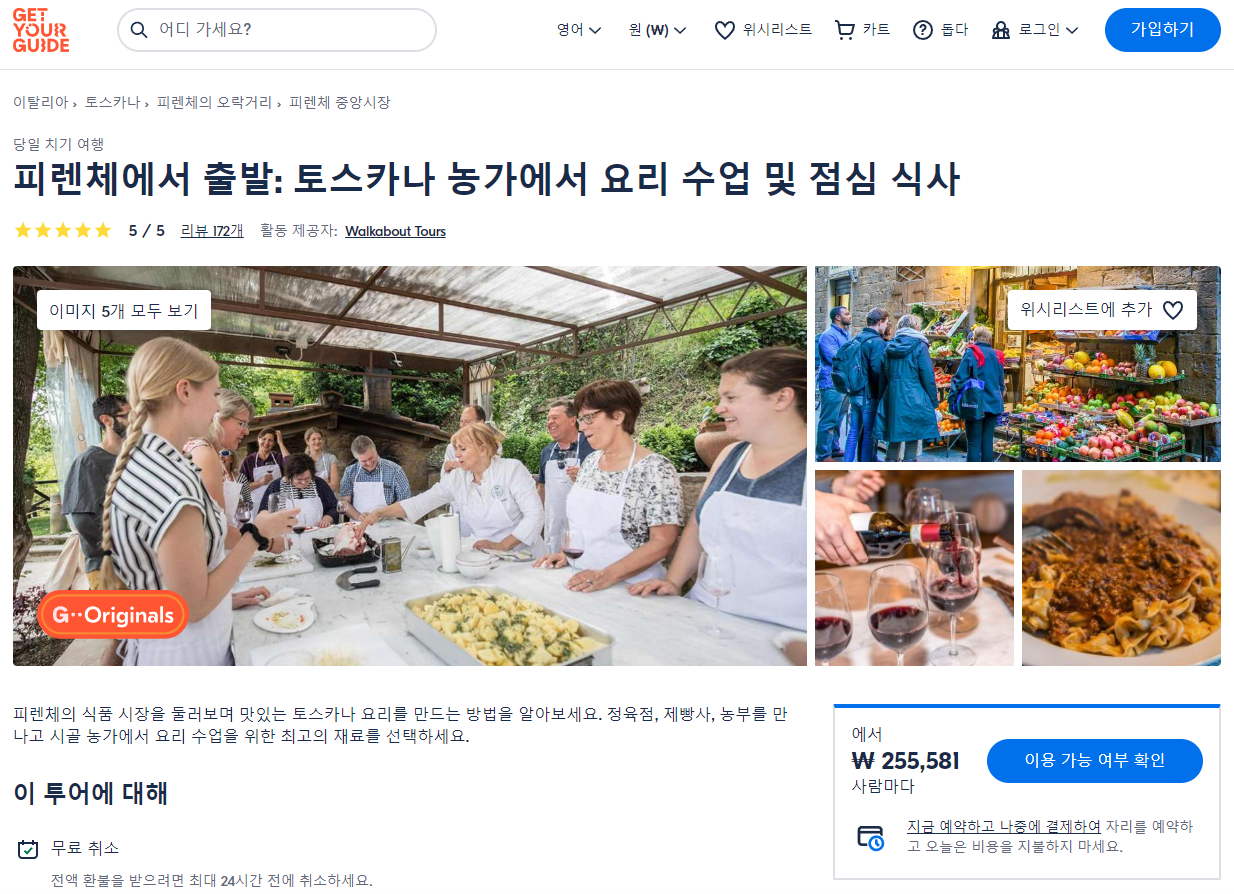Click 이용 가능 여부 확인 button
This screenshot has width=1234, height=894.
pos(1094,761)
